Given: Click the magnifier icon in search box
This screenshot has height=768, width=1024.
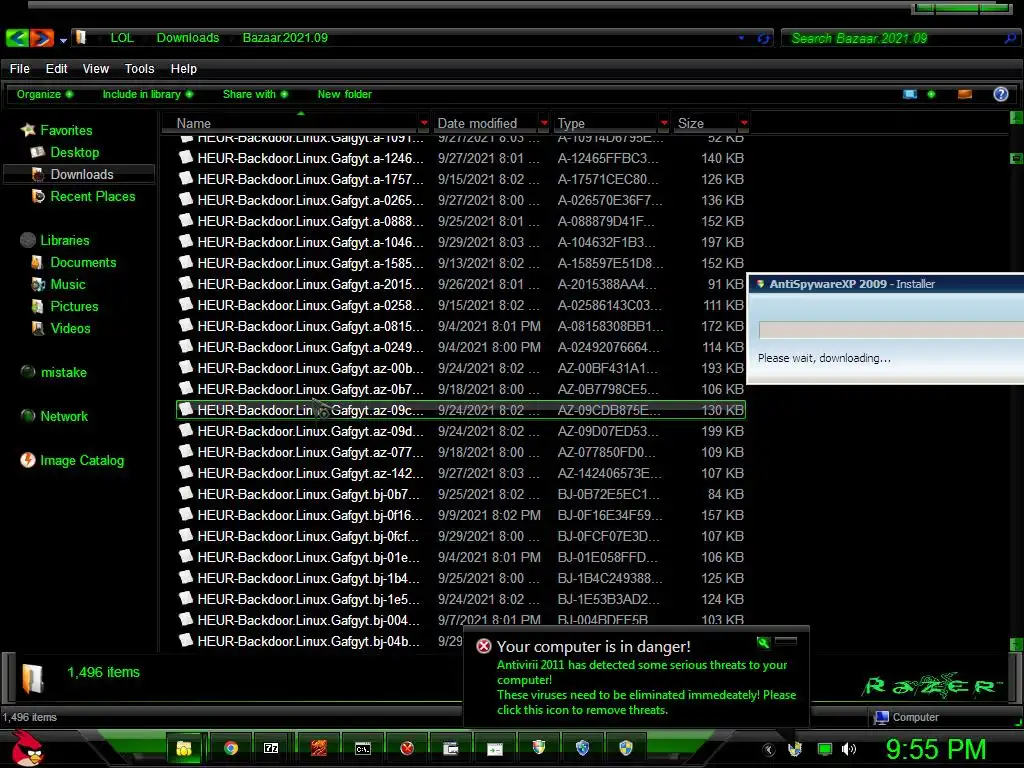Looking at the screenshot, I should [1010, 39].
